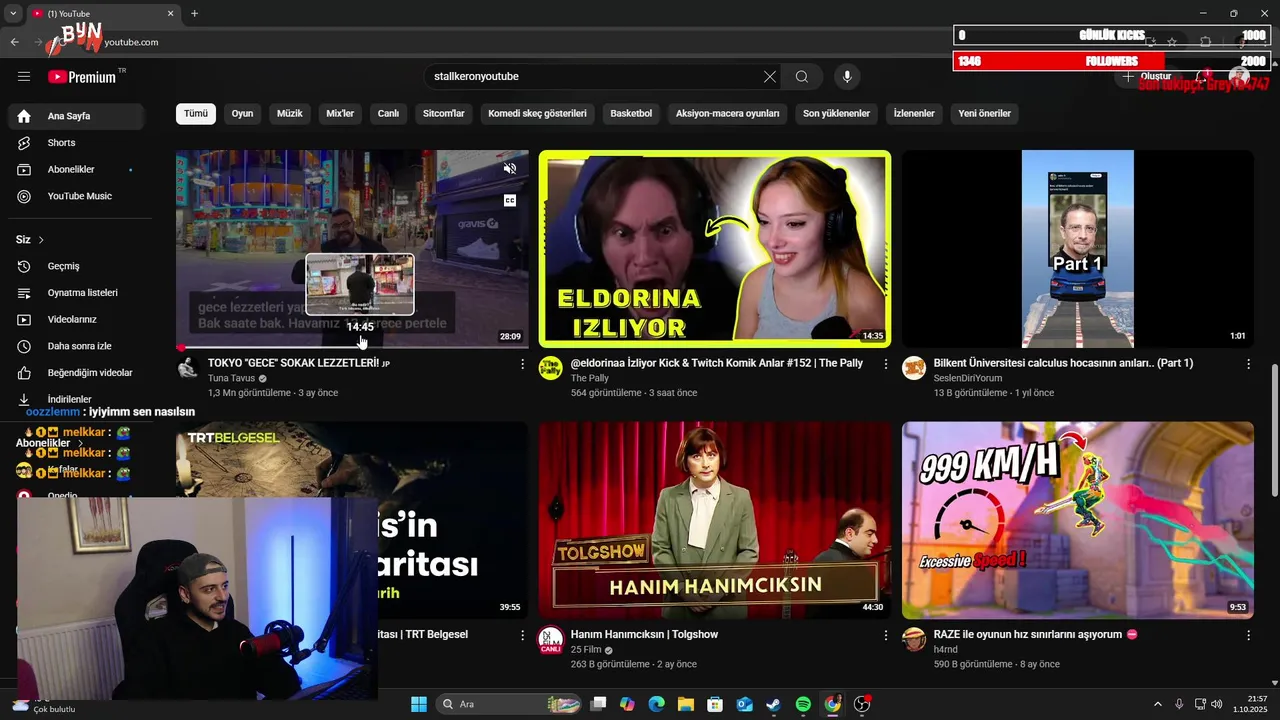Click the h4rnd channel avatar
The image size is (1280, 720).
913,640
